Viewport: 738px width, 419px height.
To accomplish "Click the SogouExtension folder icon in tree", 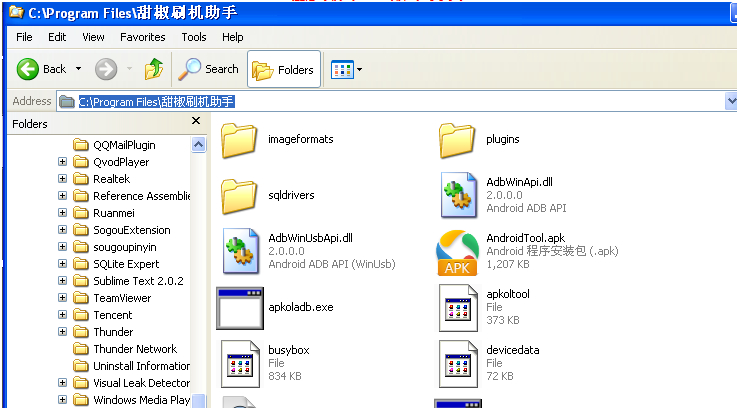I will [81, 230].
